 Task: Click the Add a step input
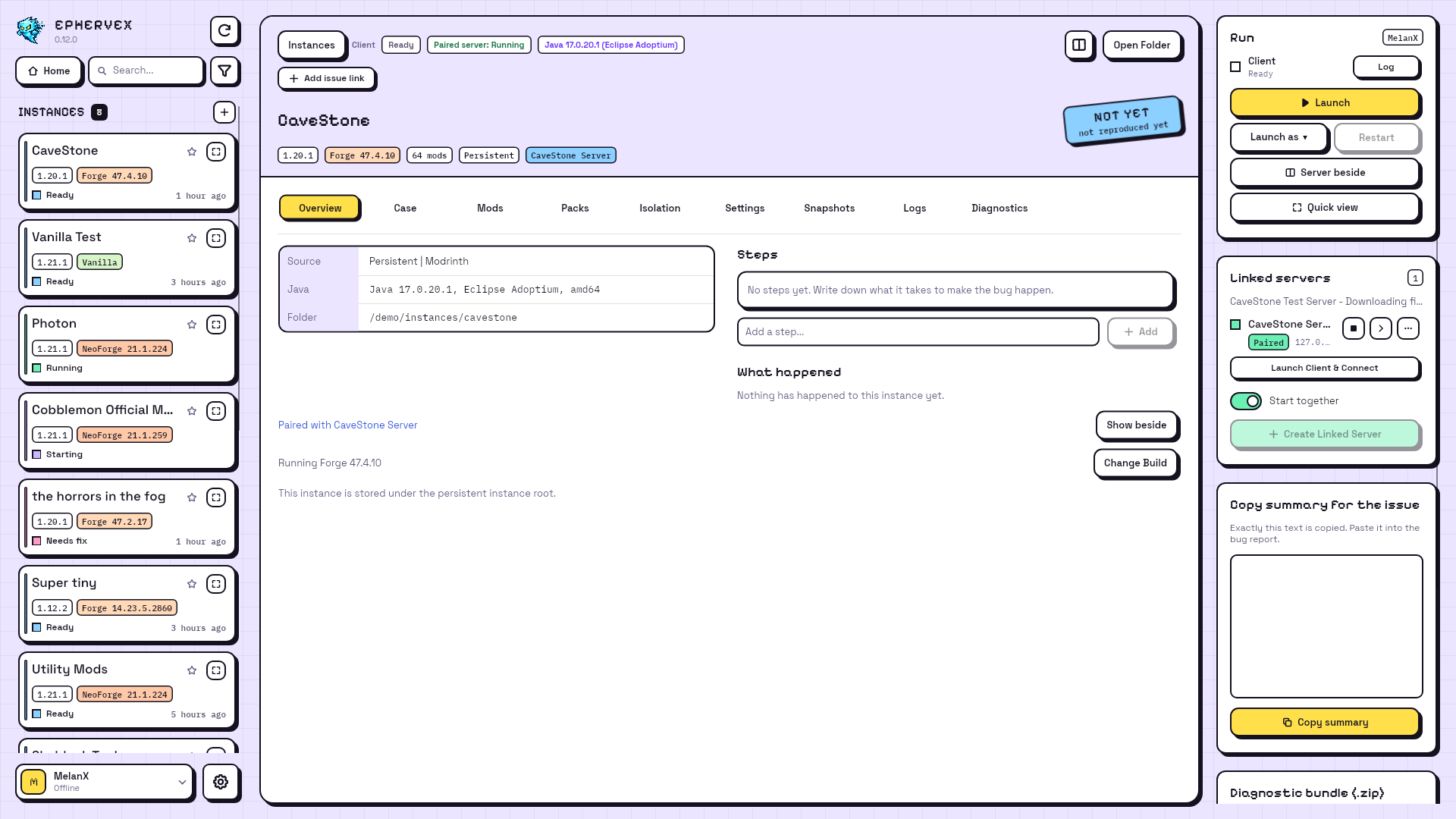click(918, 331)
